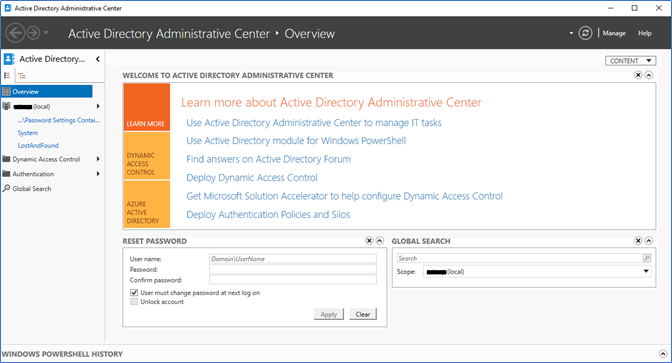Open the Manage menu
Screen dimensions: 672x363
(x=614, y=33)
